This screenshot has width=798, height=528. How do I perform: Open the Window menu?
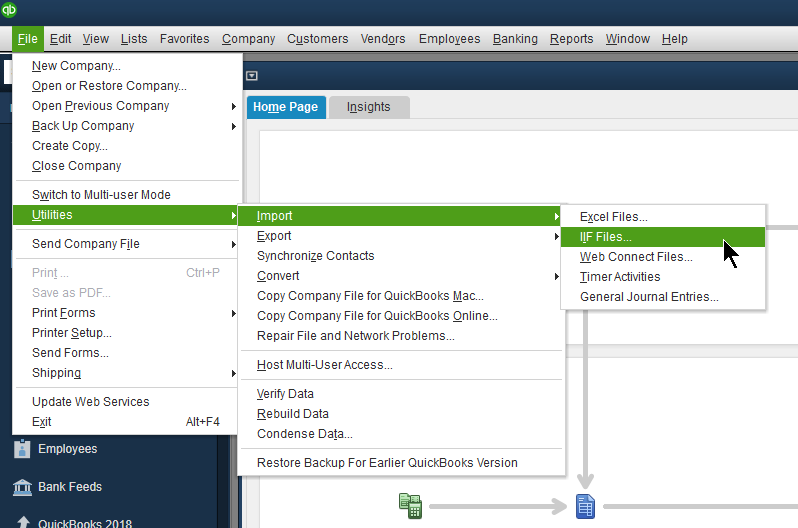[x=628, y=39]
